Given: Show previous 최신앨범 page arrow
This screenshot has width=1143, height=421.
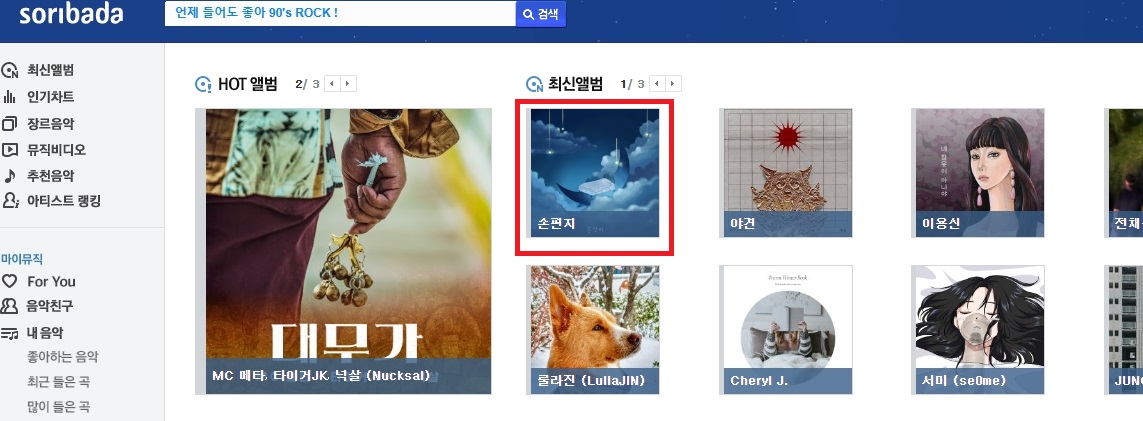Looking at the screenshot, I should point(658,84).
